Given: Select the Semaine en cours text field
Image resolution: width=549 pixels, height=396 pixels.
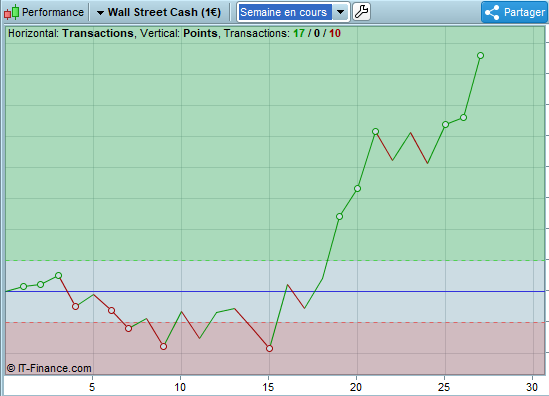Looking at the screenshot, I should pyautogui.click(x=285, y=12).
